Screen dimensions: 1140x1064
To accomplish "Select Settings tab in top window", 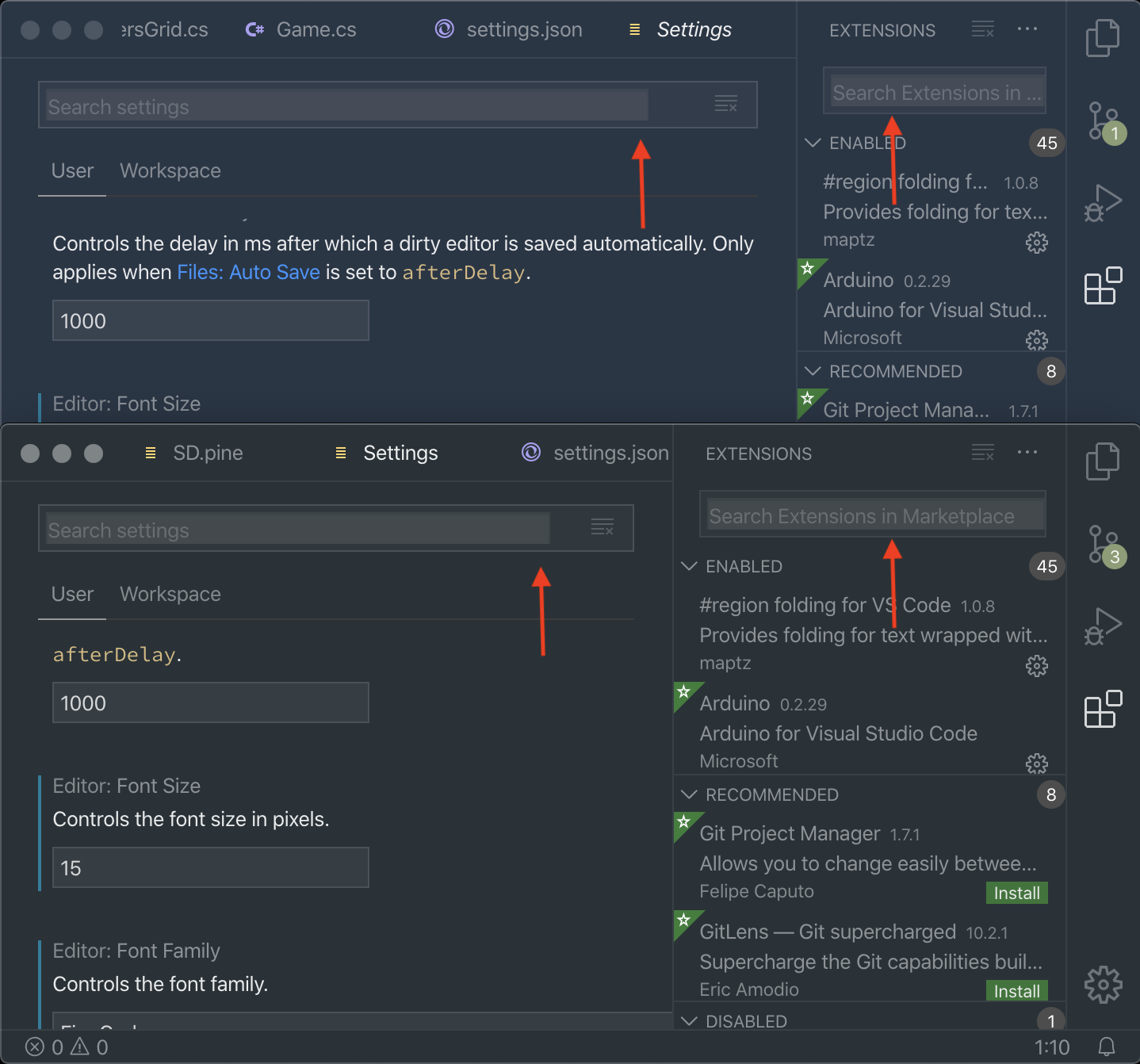I will 682,29.
